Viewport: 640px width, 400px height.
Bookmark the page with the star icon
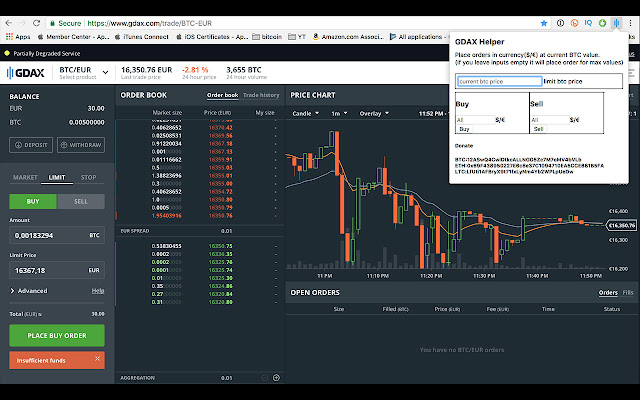click(x=544, y=23)
